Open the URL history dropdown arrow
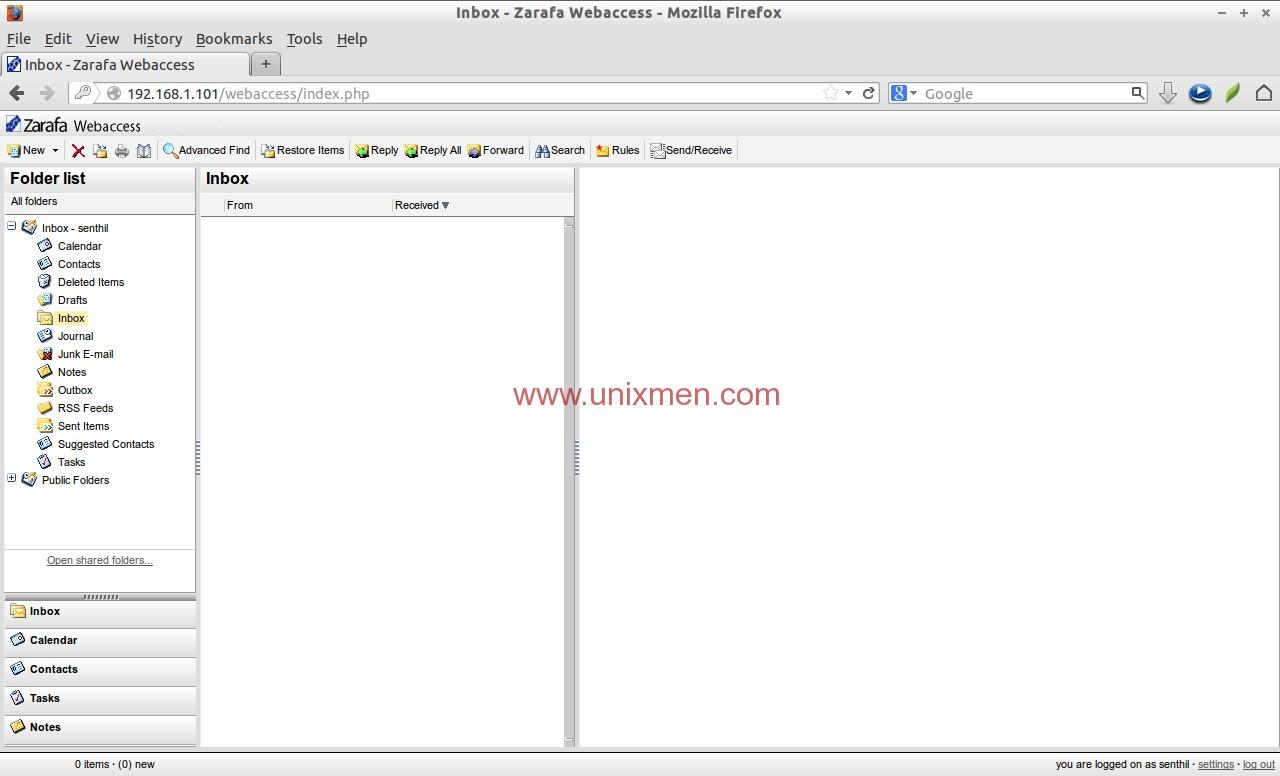Image resolution: width=1280 pixels, height=776 pixels. [x=849, y=93]
